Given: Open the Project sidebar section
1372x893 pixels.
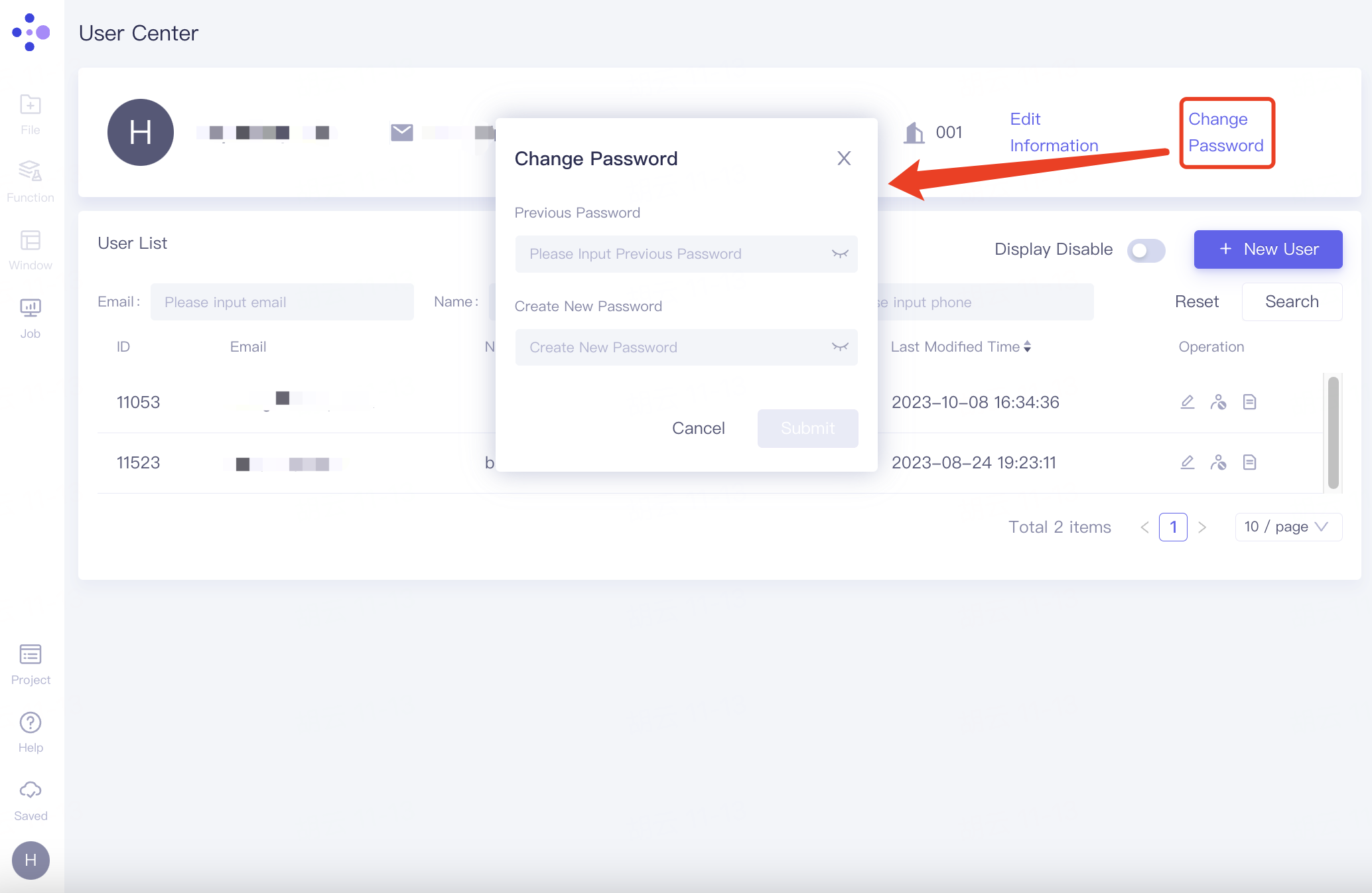Looking at the screenshot, I should pyautogui.click(x=31, y=664).
